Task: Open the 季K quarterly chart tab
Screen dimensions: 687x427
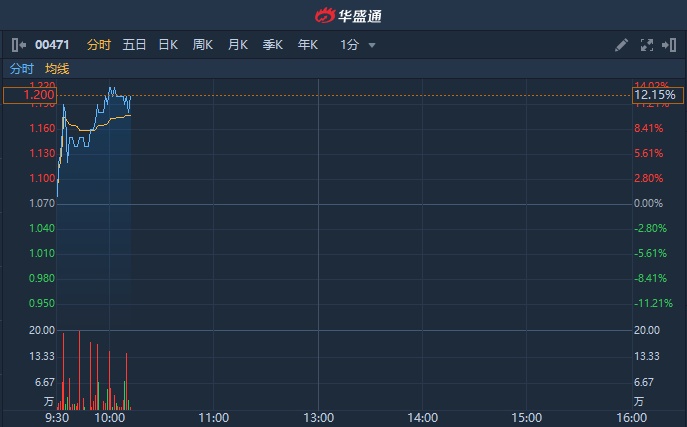Action: [273, 44]
